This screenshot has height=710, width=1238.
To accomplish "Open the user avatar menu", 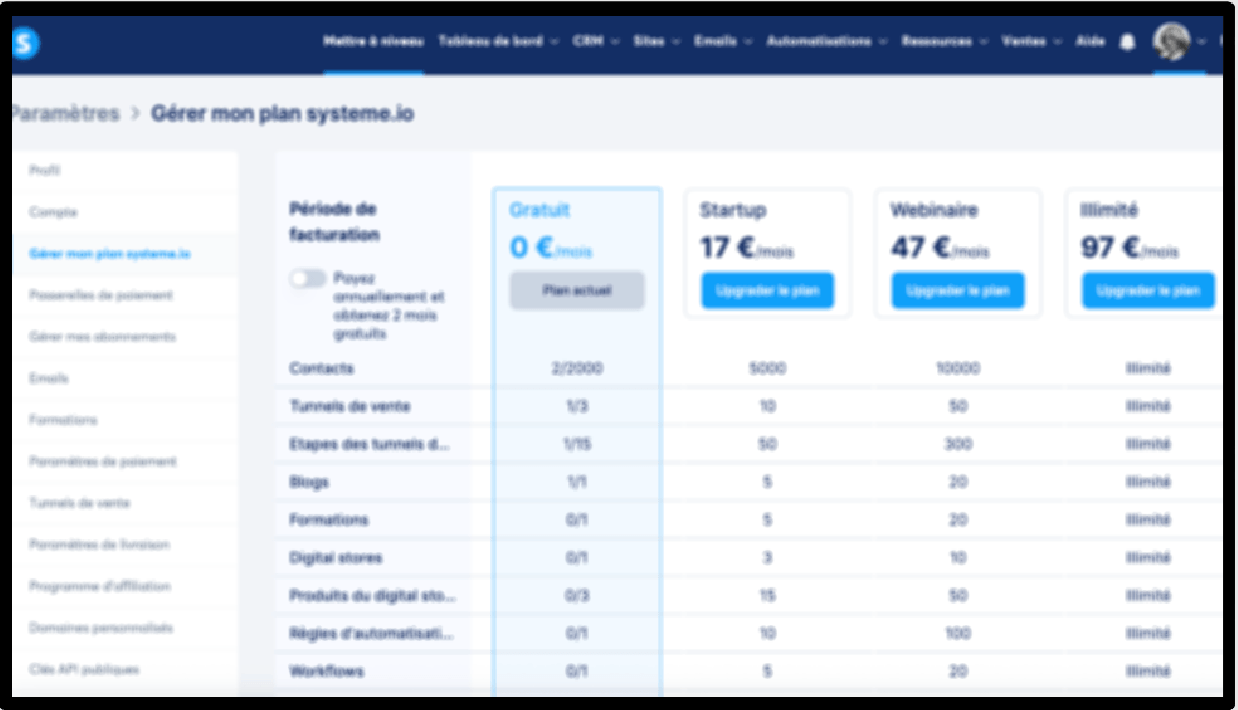I will point(1169,41).
